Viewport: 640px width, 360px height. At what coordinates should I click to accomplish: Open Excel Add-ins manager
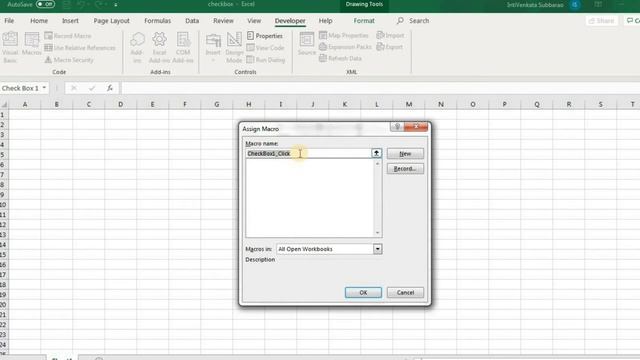coord(159,48)
